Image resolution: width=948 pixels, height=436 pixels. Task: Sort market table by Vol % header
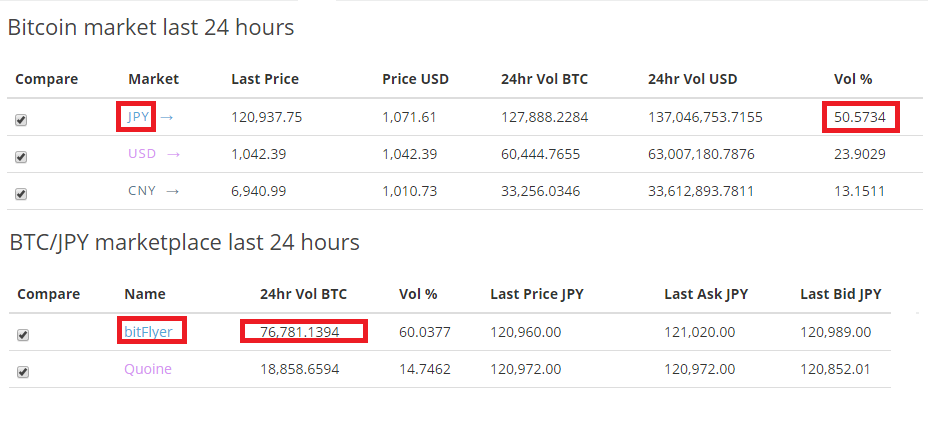[x=853, y=79]
